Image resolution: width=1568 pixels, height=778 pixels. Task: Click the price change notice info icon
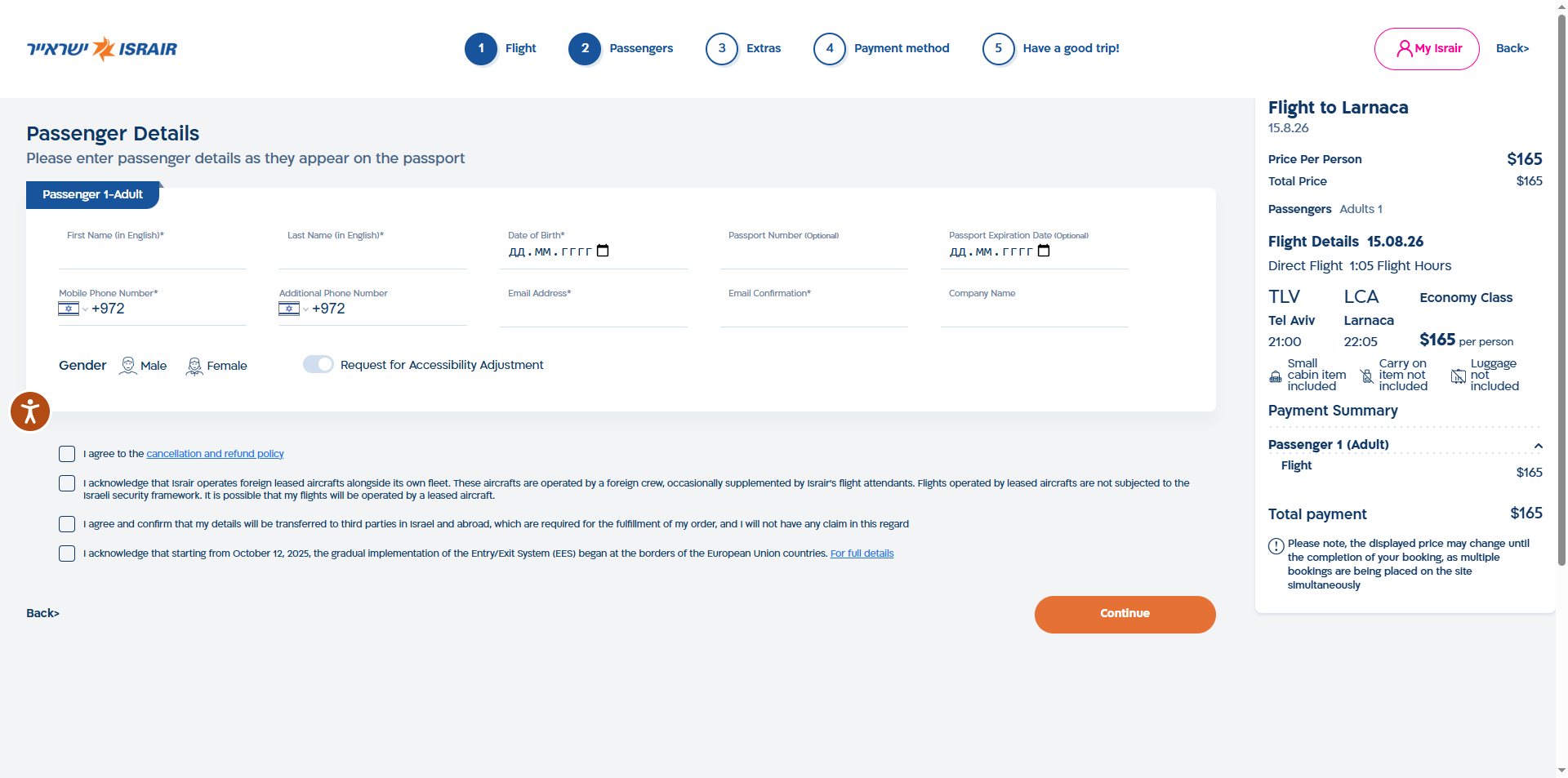point(1276,546)
